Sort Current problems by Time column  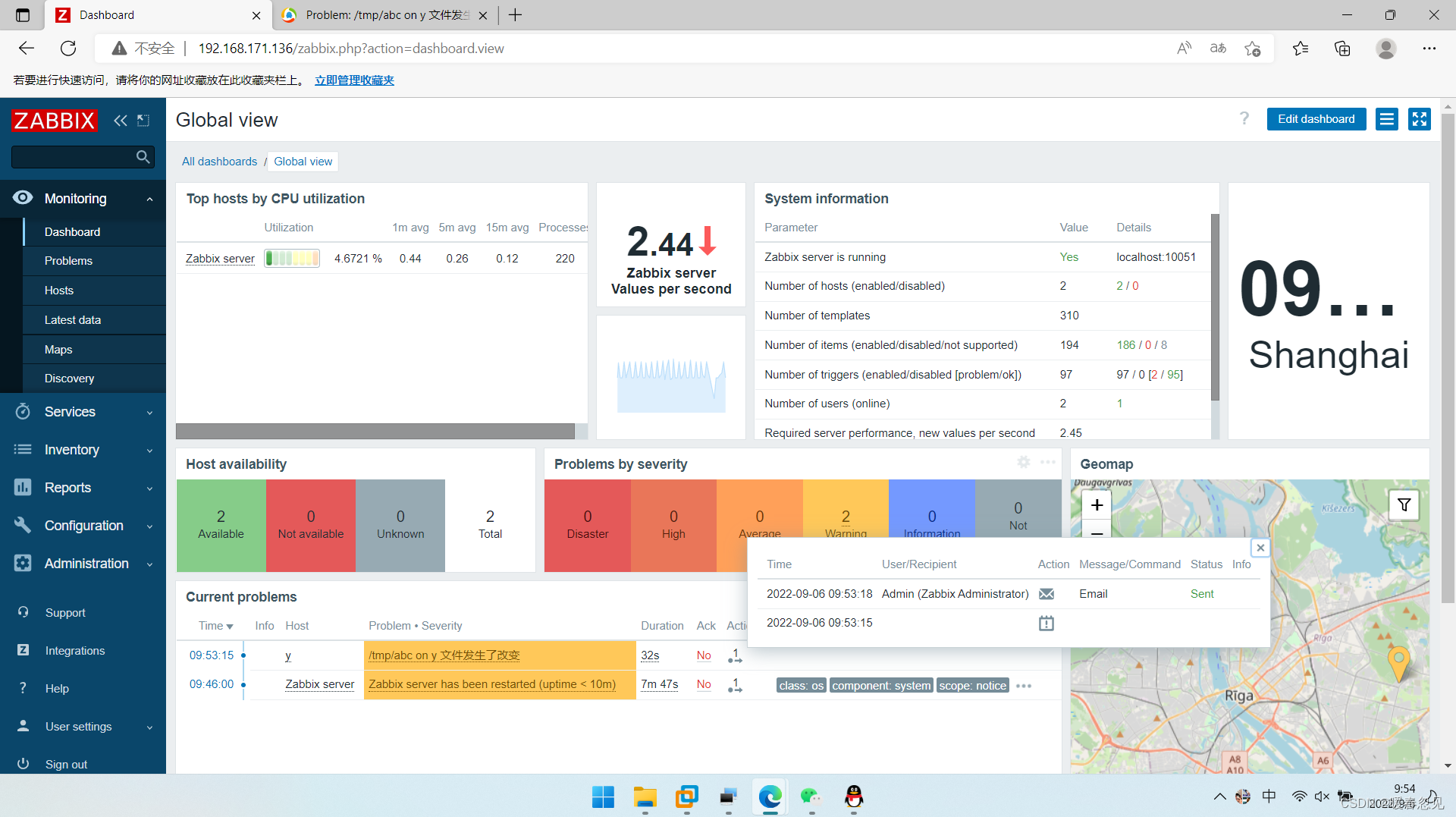(x=215, y=626)
